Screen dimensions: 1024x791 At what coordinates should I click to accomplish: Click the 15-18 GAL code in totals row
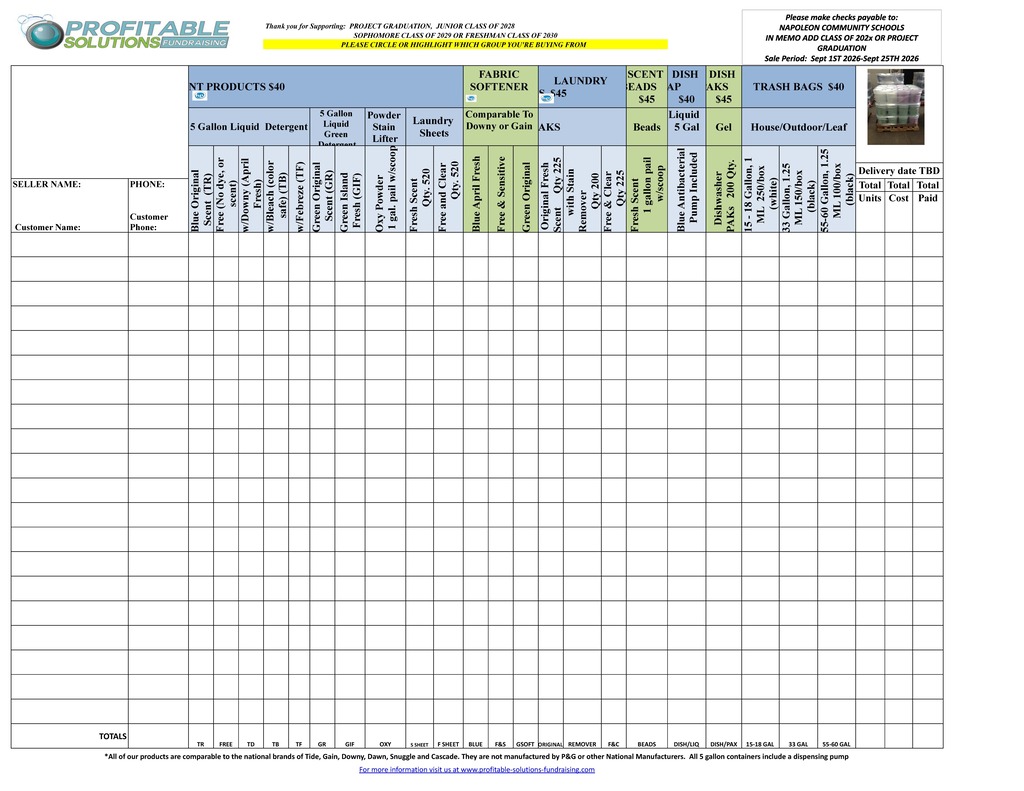click(x=760, y=744)
